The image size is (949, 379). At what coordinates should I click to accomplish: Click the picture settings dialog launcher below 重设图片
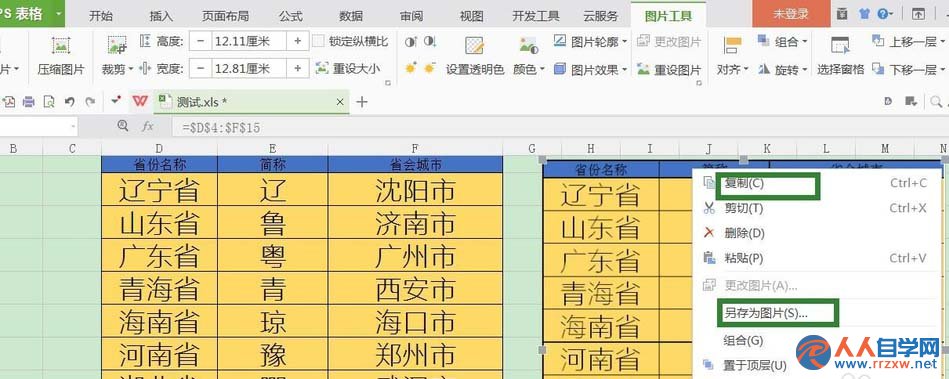[698, 82]
